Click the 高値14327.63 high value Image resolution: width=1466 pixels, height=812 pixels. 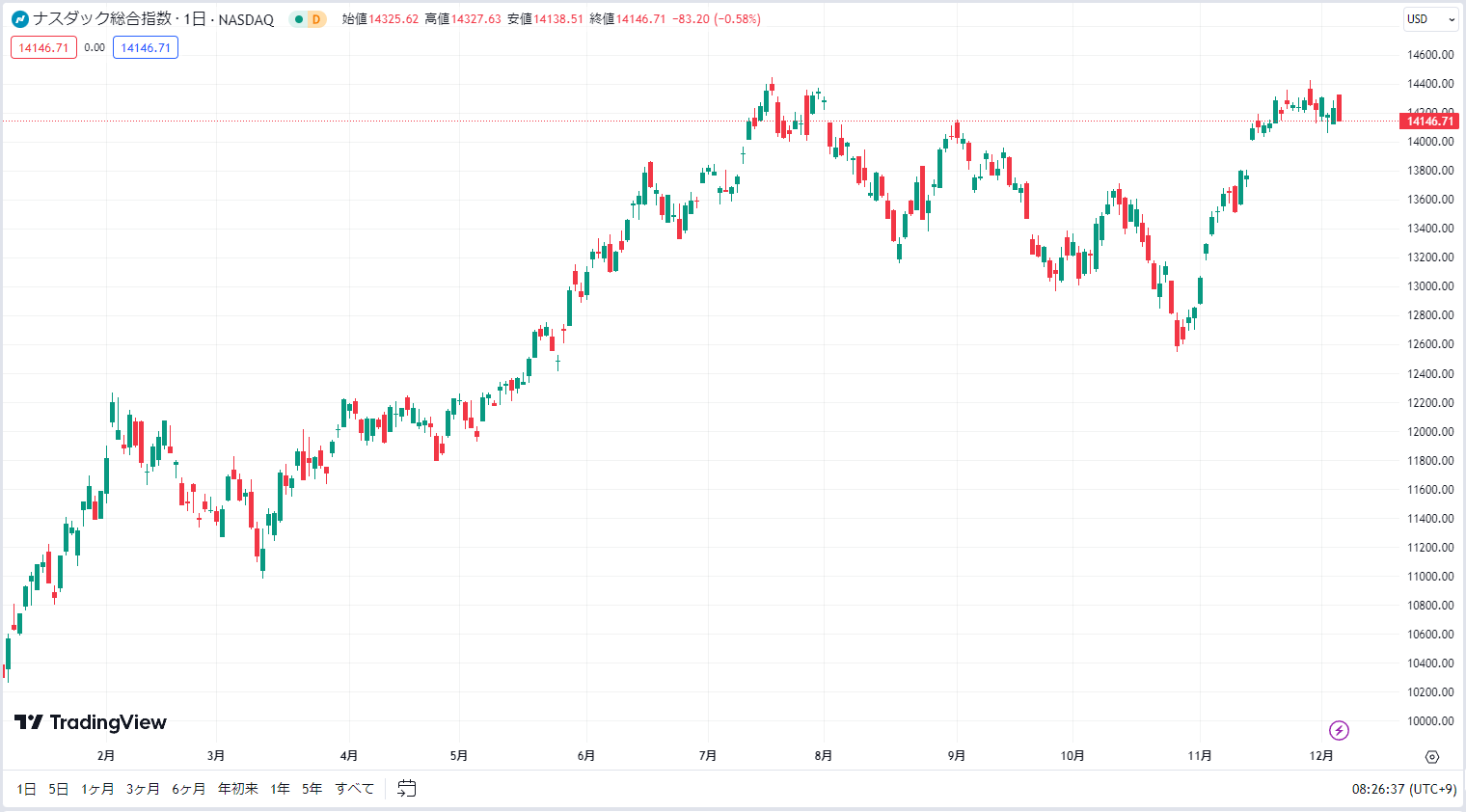(463, 19)
